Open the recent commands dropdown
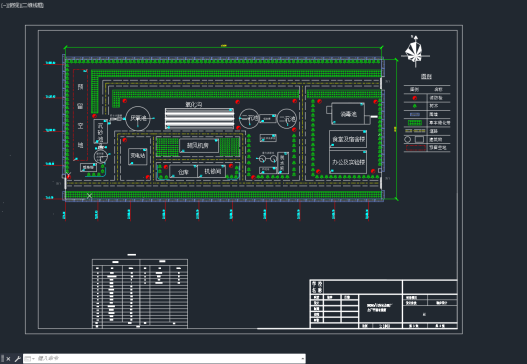Viewport: 527px width, 364px height. click(x=29, y=359)
